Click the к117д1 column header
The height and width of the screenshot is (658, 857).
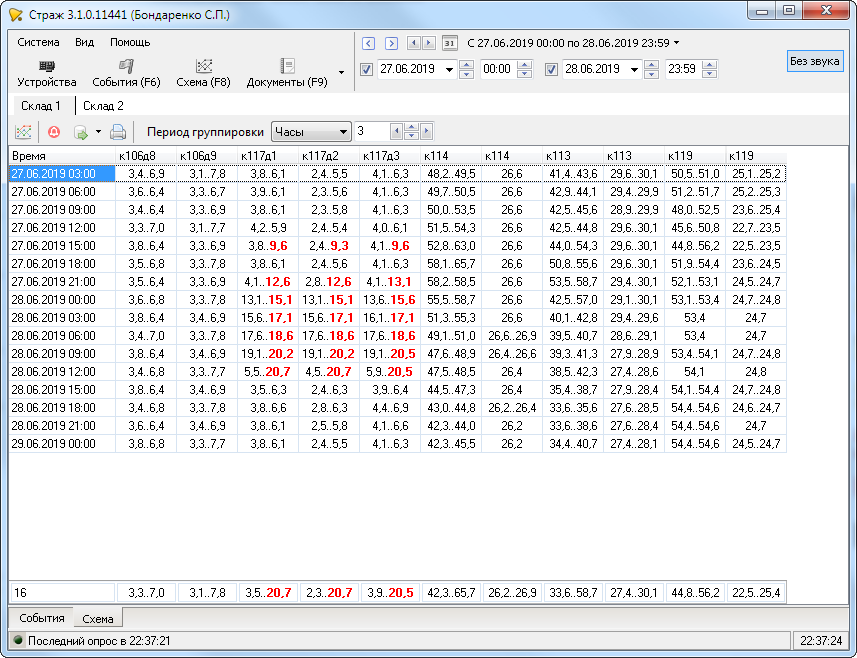[268, 156]
